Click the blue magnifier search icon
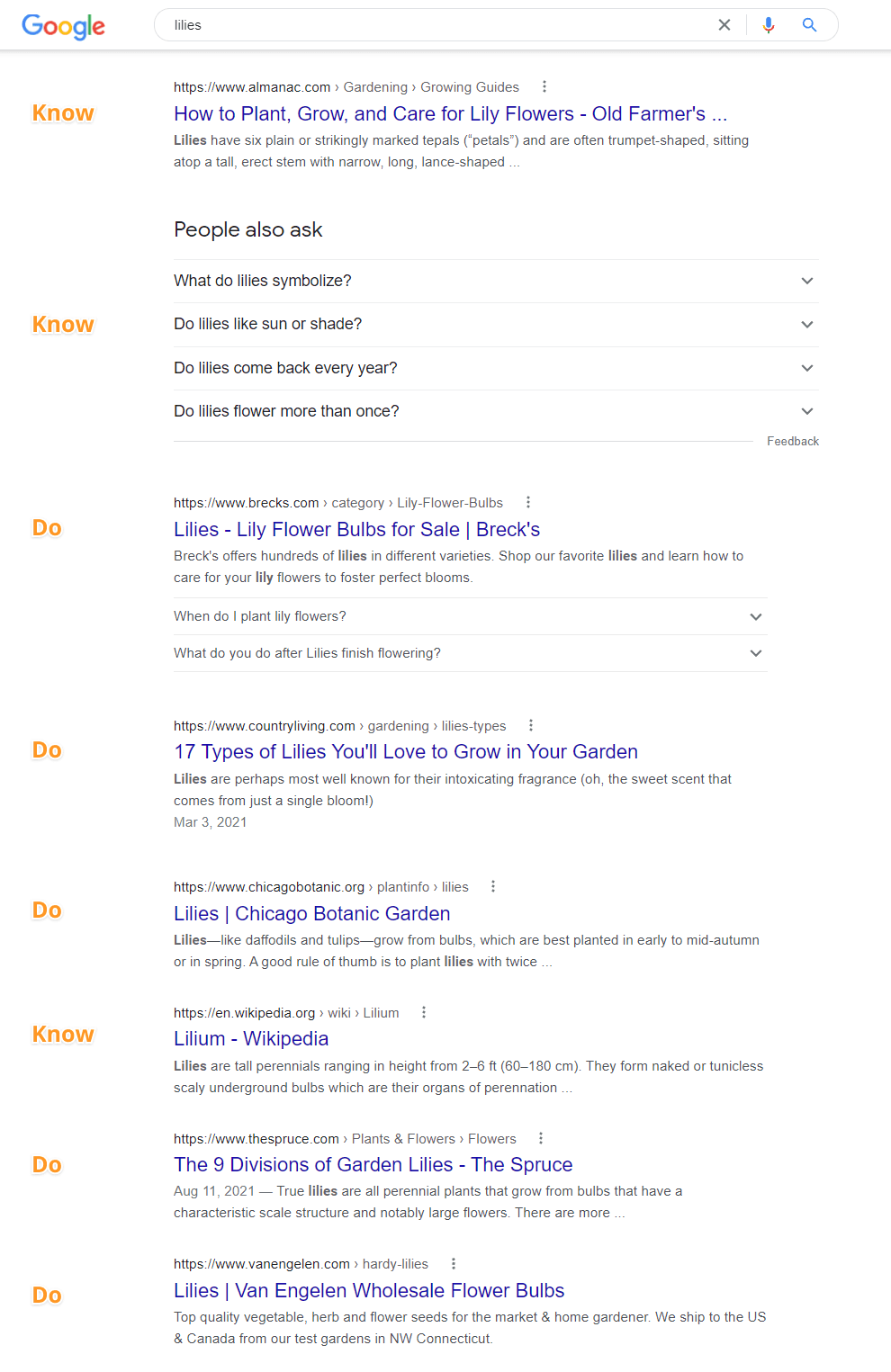The height and width of the screenshot is (1372, 891). [810, 25]
